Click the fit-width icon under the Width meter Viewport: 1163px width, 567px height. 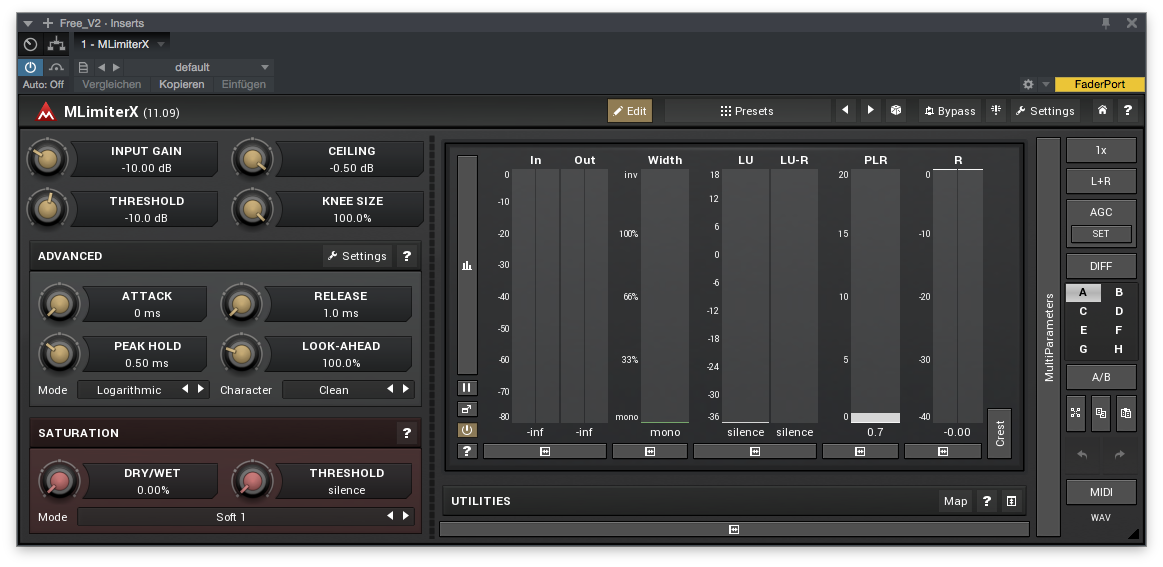click(650, 451)
